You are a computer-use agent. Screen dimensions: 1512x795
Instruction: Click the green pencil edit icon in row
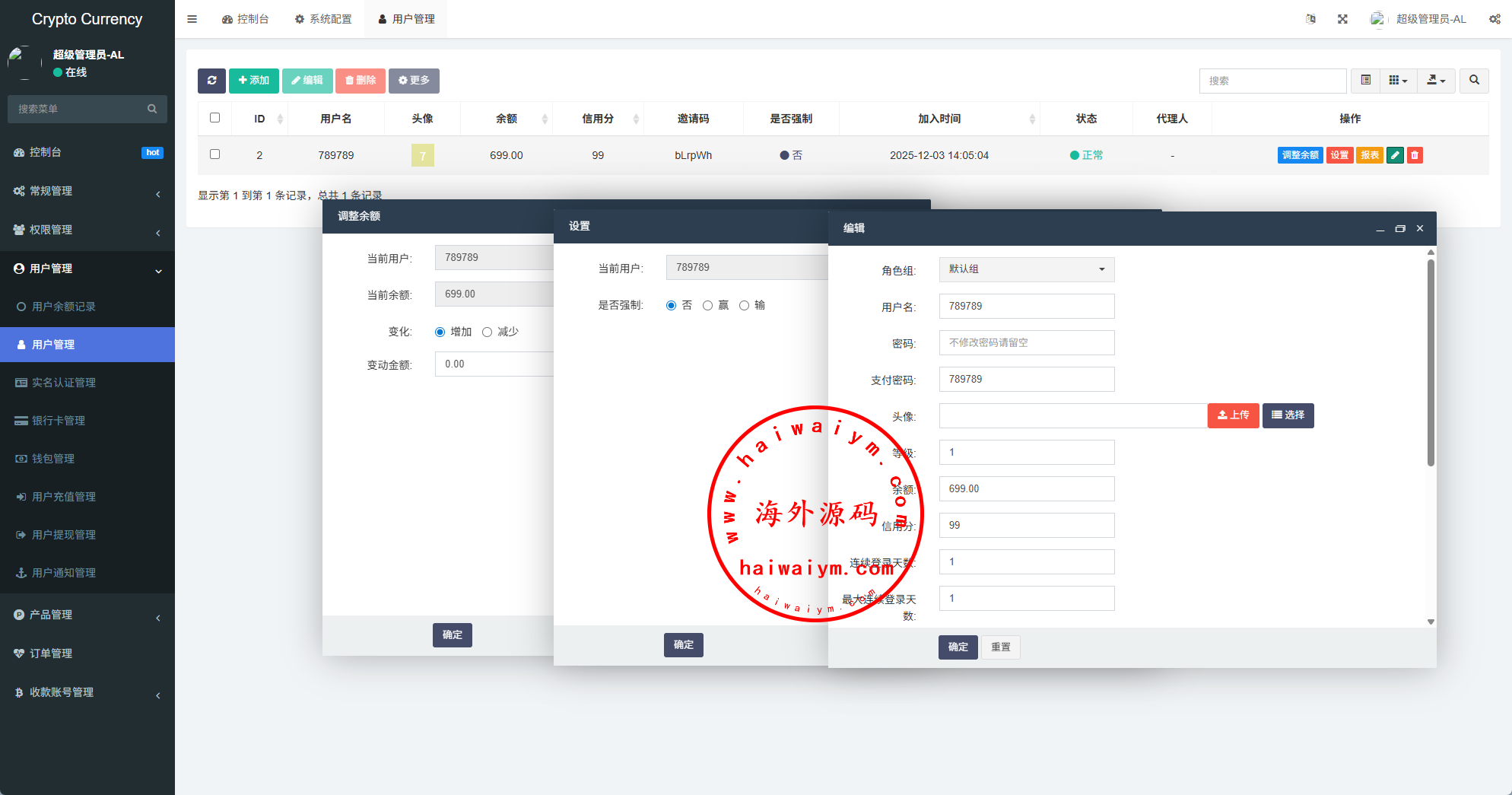click(1395, 155)
